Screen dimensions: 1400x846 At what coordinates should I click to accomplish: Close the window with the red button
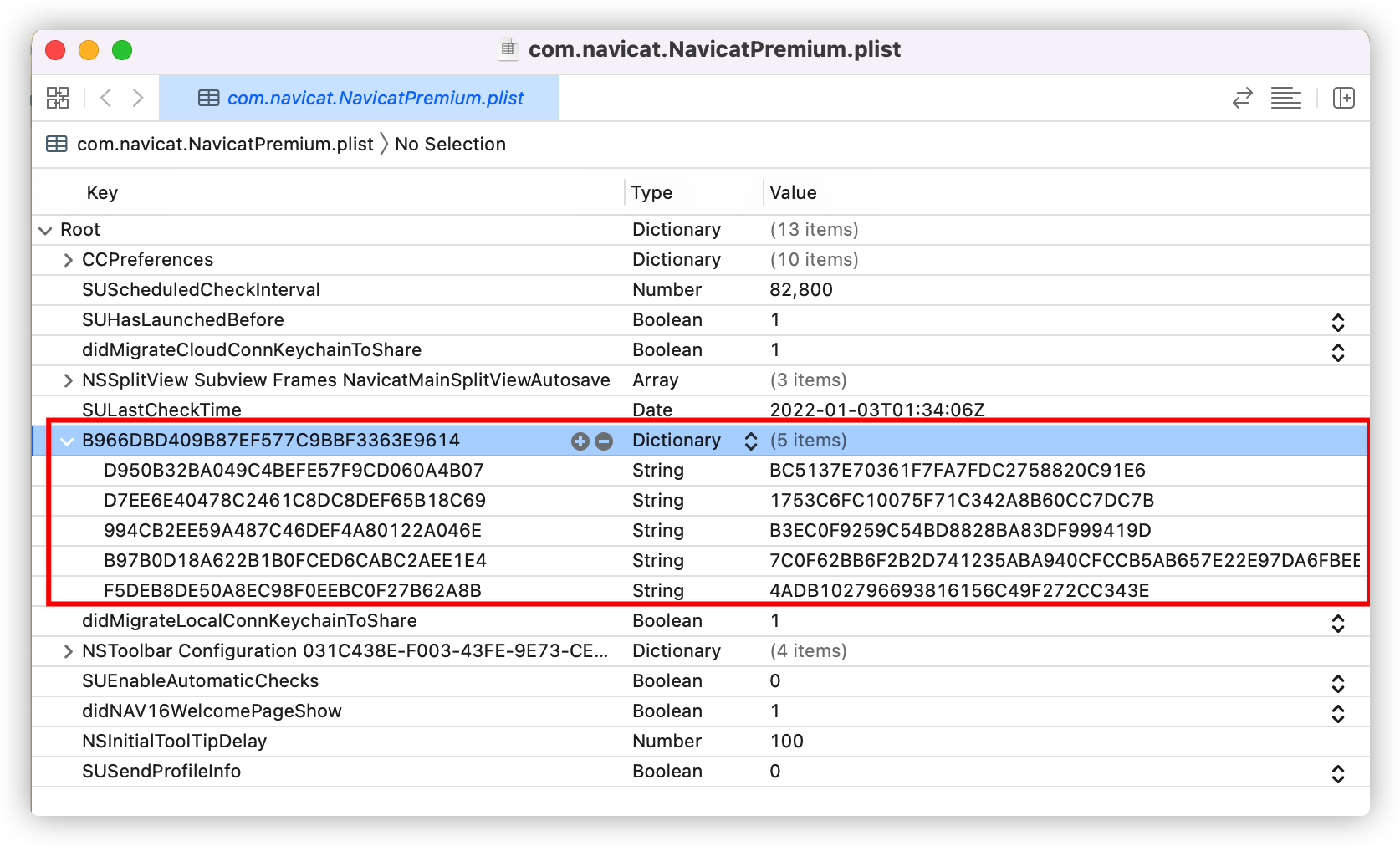[x=55, y=50]
